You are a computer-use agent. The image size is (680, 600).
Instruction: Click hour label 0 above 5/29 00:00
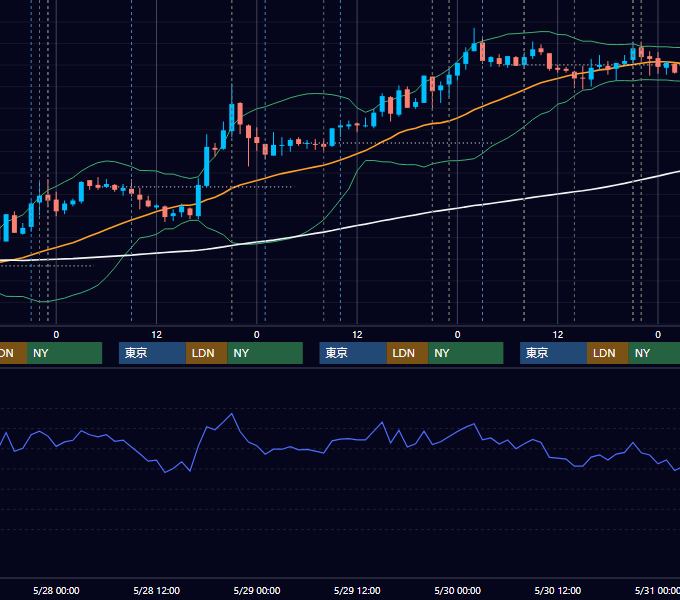(x=257, y=335)
